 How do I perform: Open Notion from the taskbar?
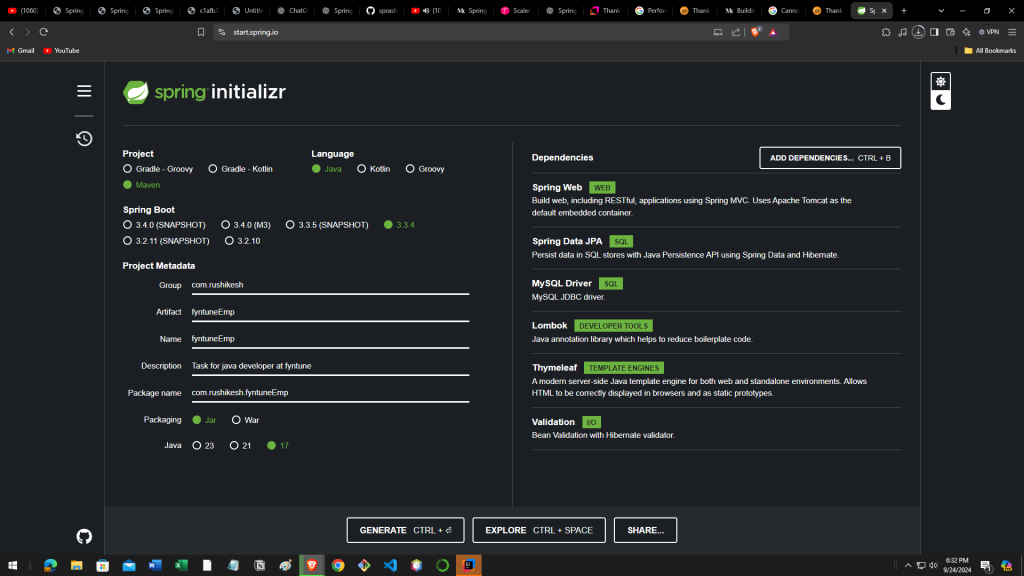(x=260, y=566)
